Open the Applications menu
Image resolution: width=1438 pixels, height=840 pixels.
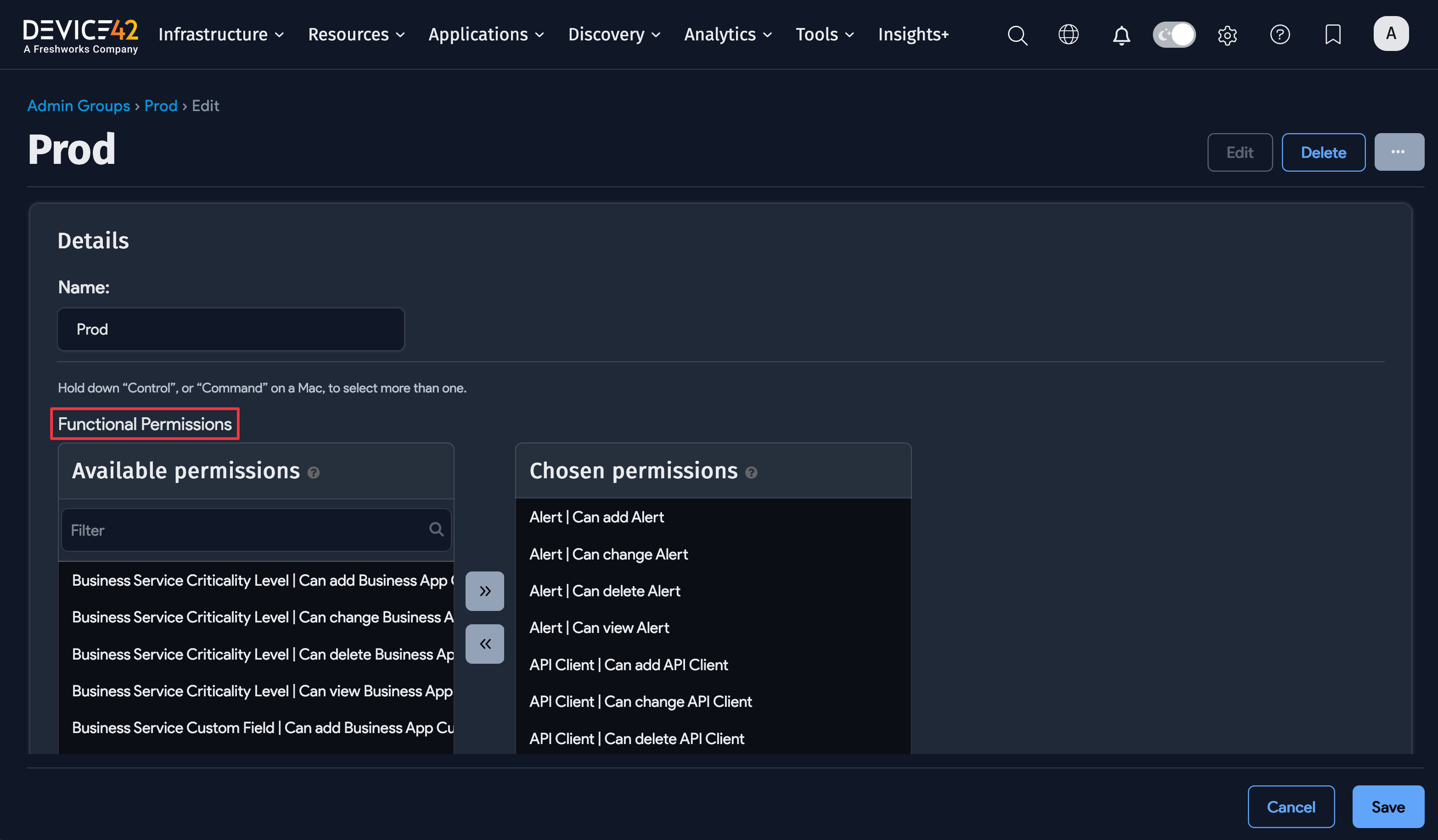click(x=486, y=34)
